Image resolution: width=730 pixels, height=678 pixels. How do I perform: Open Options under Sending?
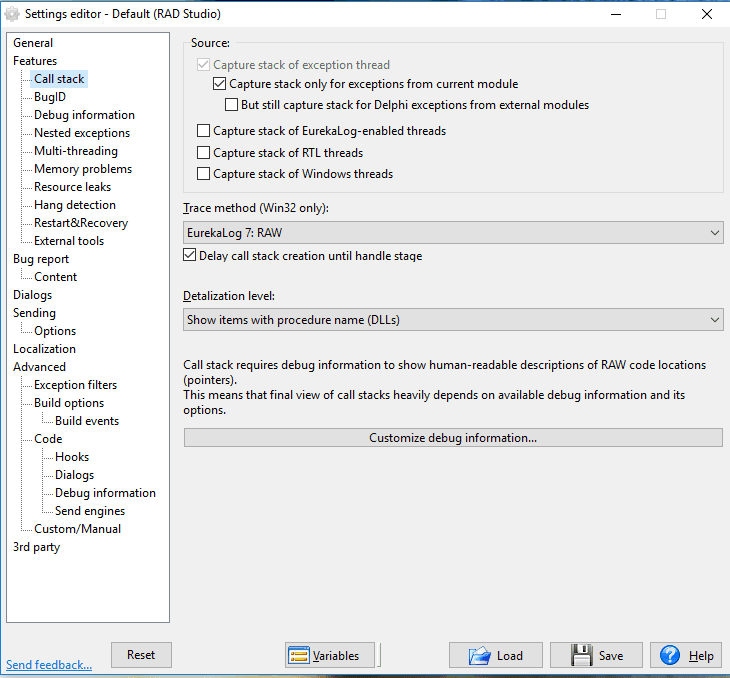[55, 331]
